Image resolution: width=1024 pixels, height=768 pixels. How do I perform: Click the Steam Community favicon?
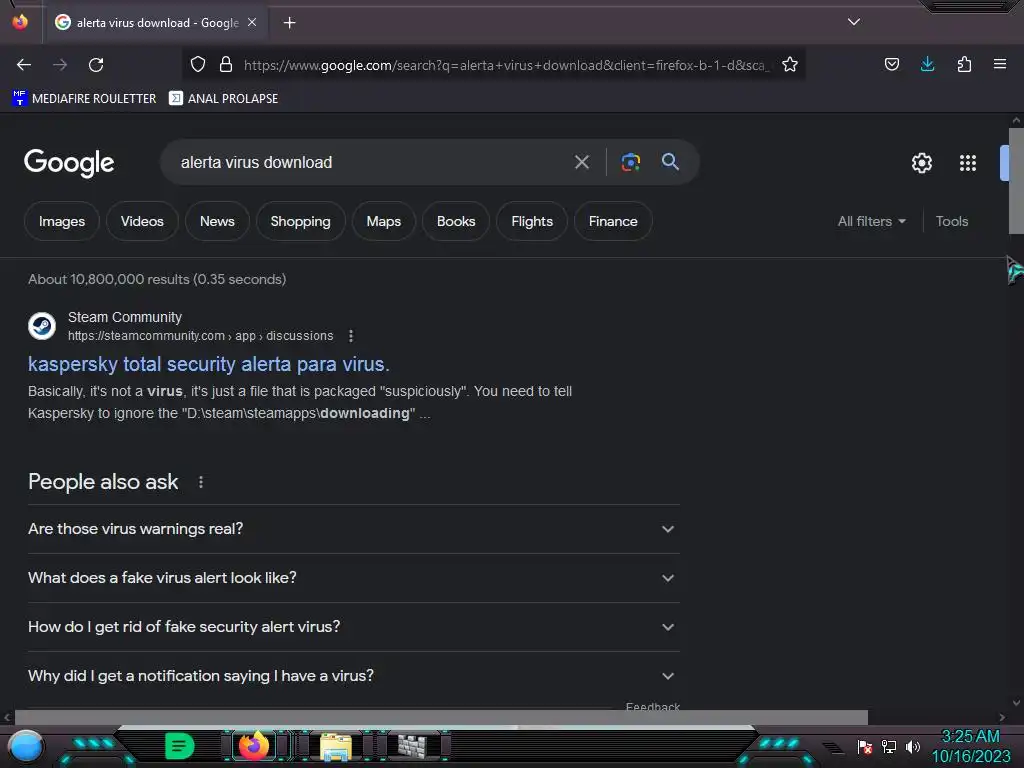pyautogui.click(x=42, y=326)
